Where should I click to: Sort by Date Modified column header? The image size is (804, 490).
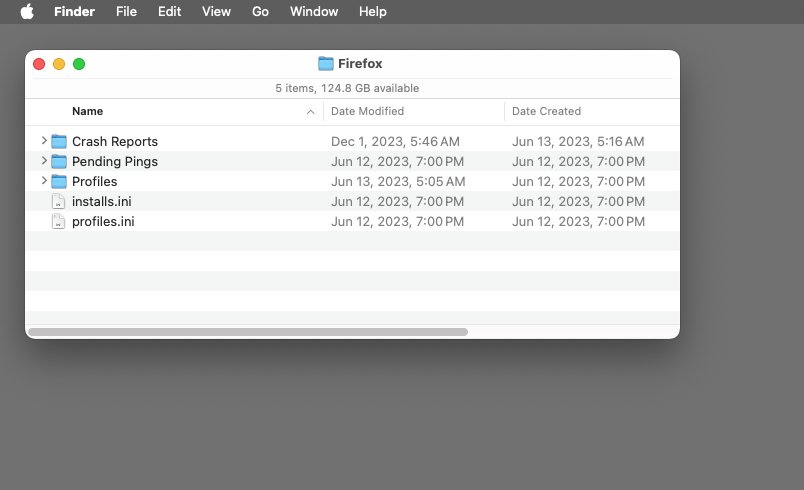click(x=367, y=112)
